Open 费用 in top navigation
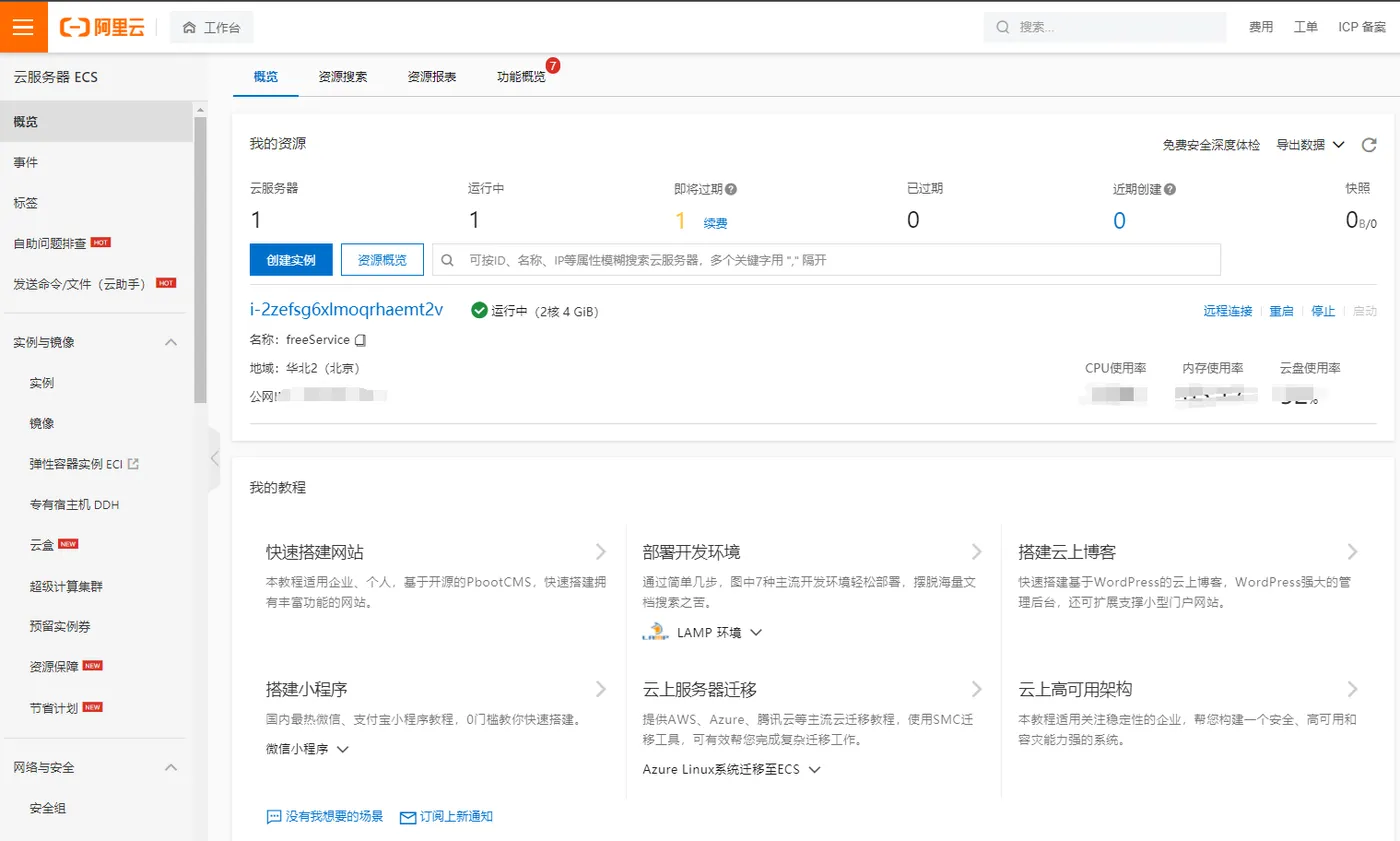This screenshot has width=1400, height=841. 1261,27
